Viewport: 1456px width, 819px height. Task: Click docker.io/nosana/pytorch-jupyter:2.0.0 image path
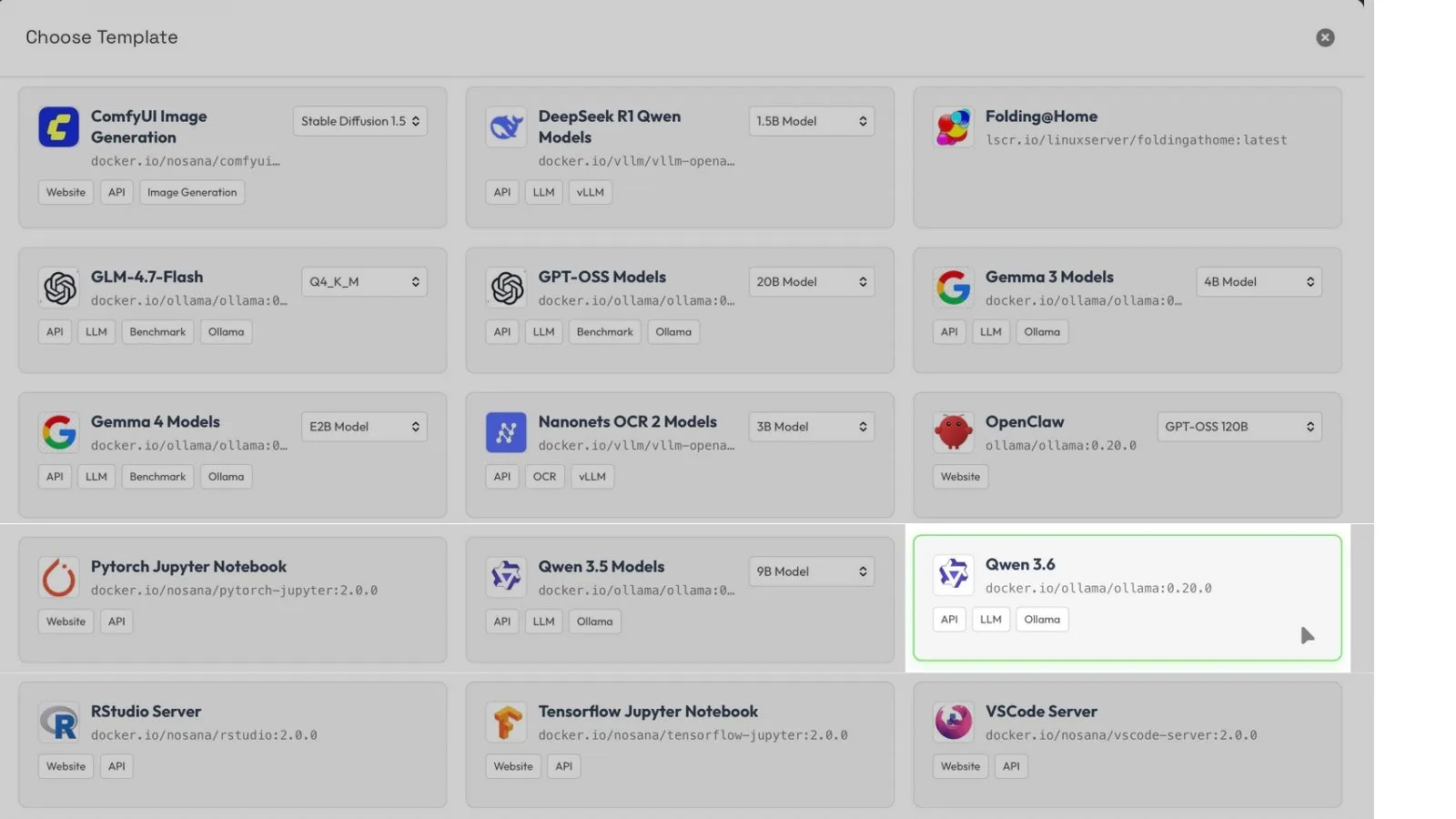pyautogui.click(x=234, y=591)
